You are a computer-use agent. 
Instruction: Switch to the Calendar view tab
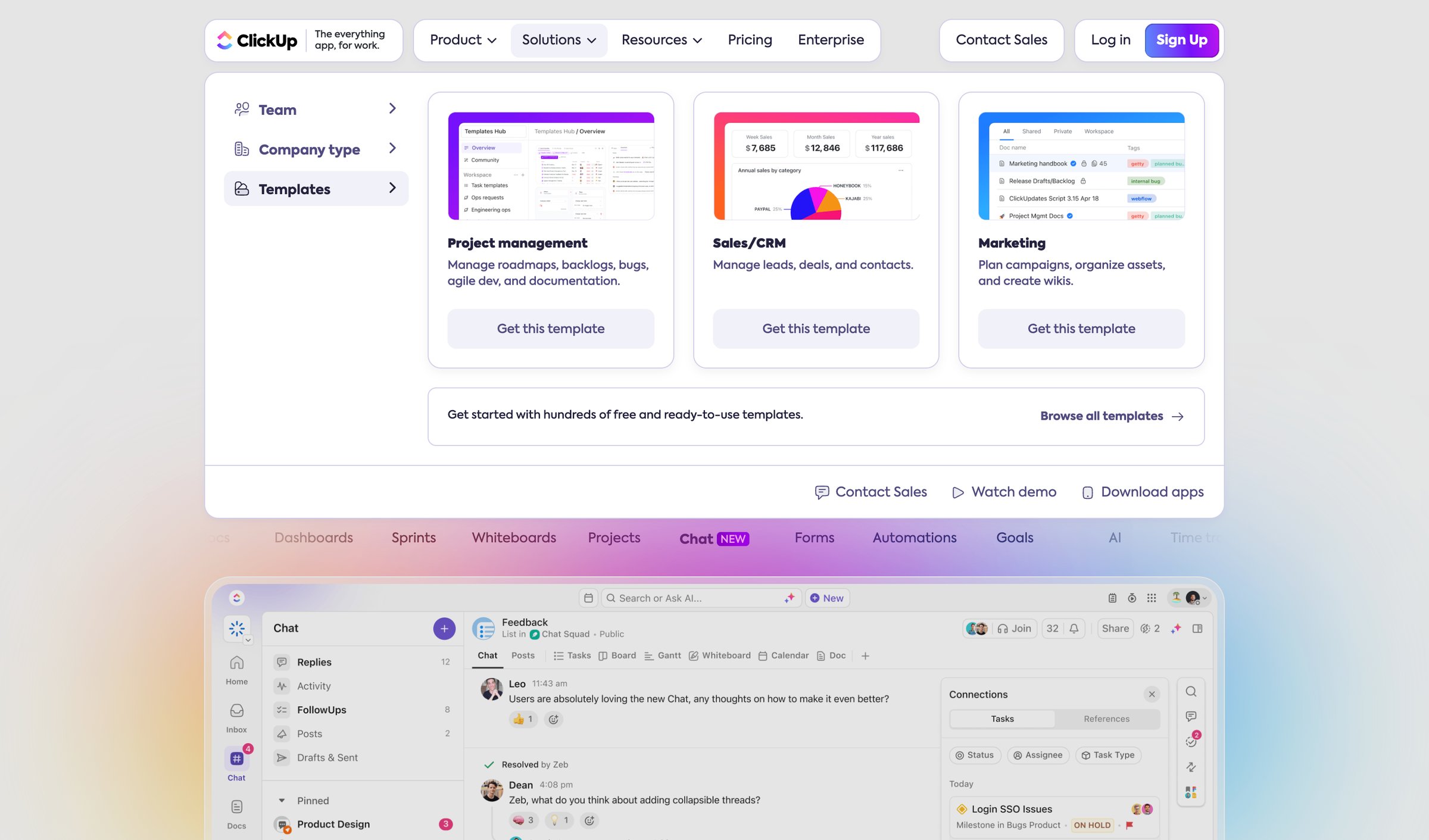click(783, 655)
